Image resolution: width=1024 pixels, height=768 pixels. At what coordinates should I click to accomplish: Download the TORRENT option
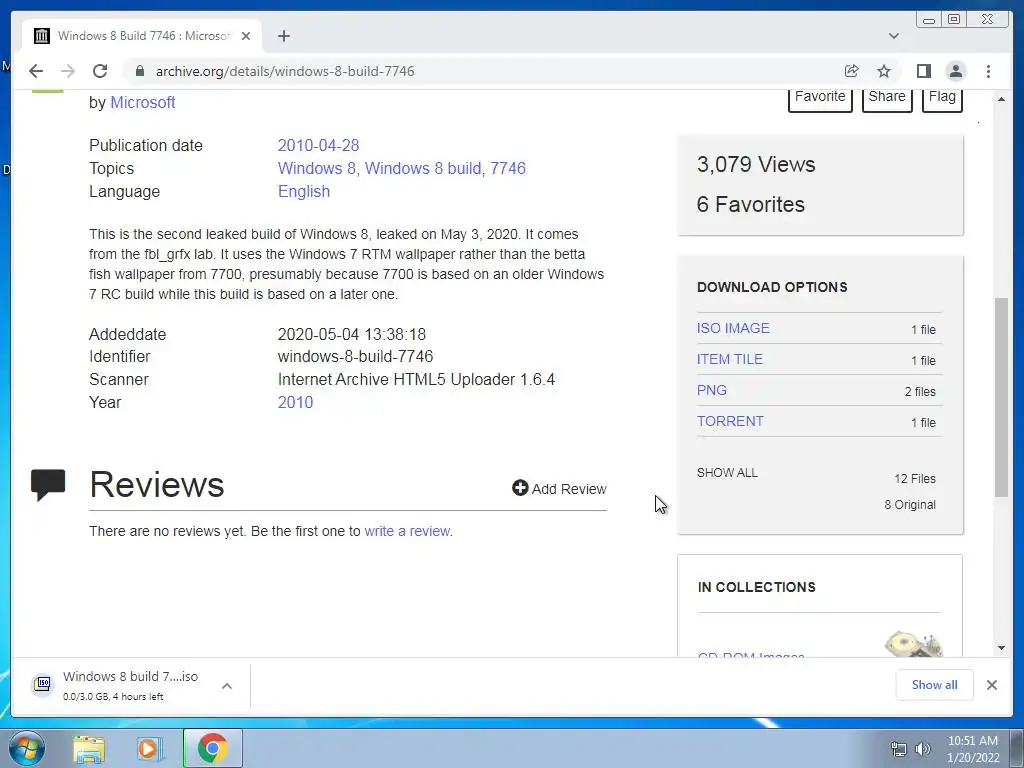tap(729, 421)
